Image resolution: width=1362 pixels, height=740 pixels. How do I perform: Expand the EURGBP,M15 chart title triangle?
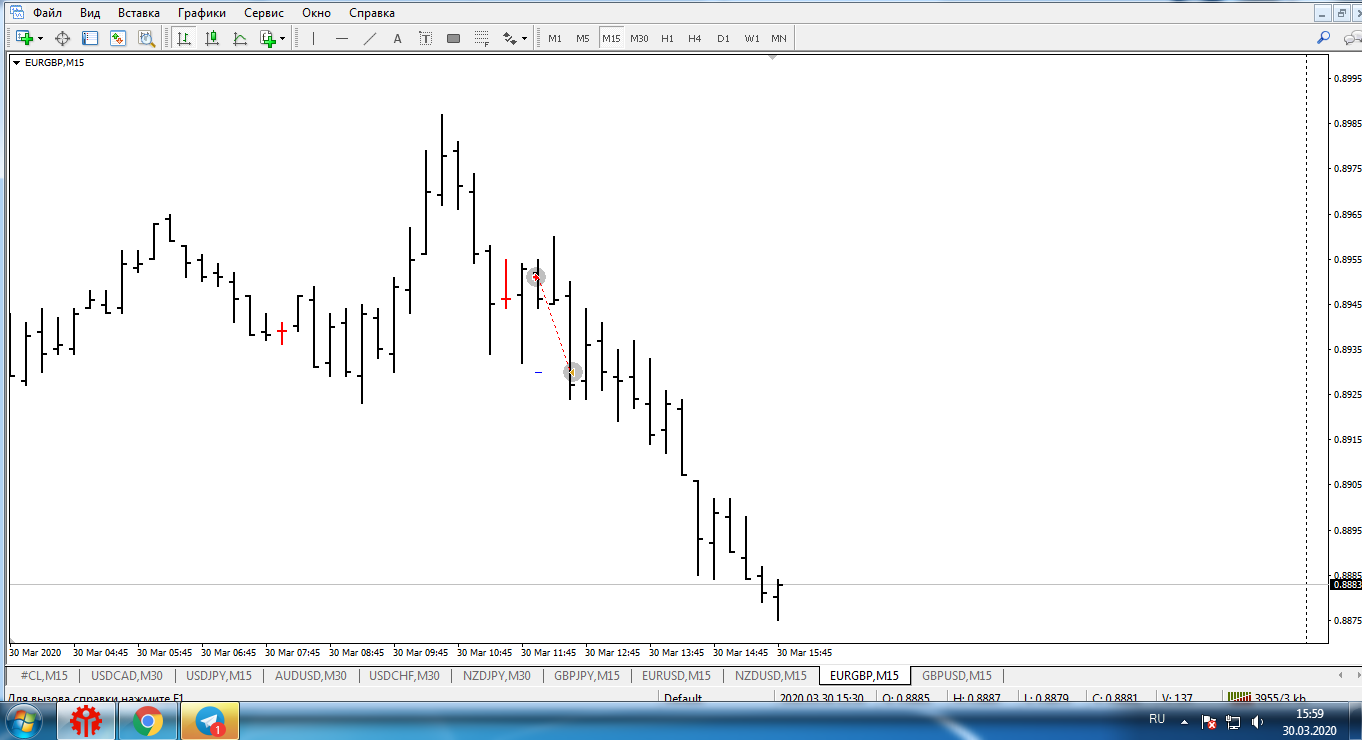click(x=16, y=63)
